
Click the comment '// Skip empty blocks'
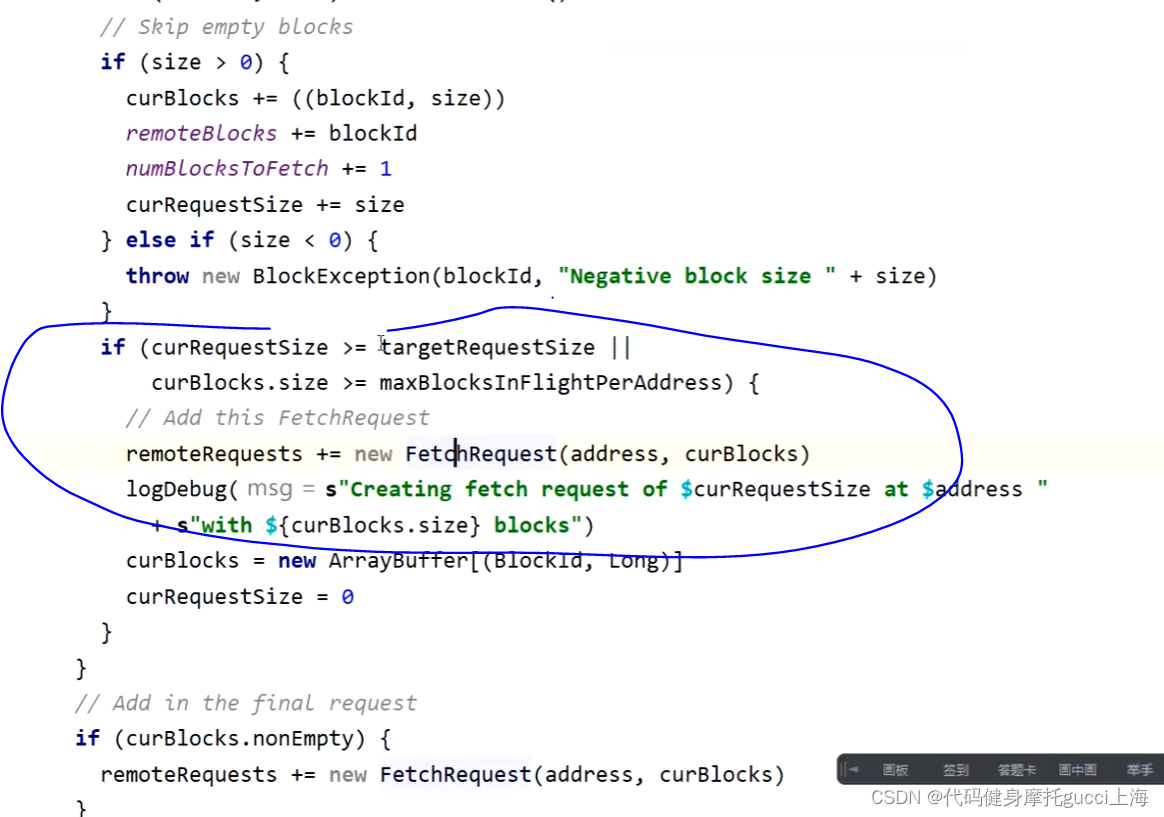coord(226,27)
